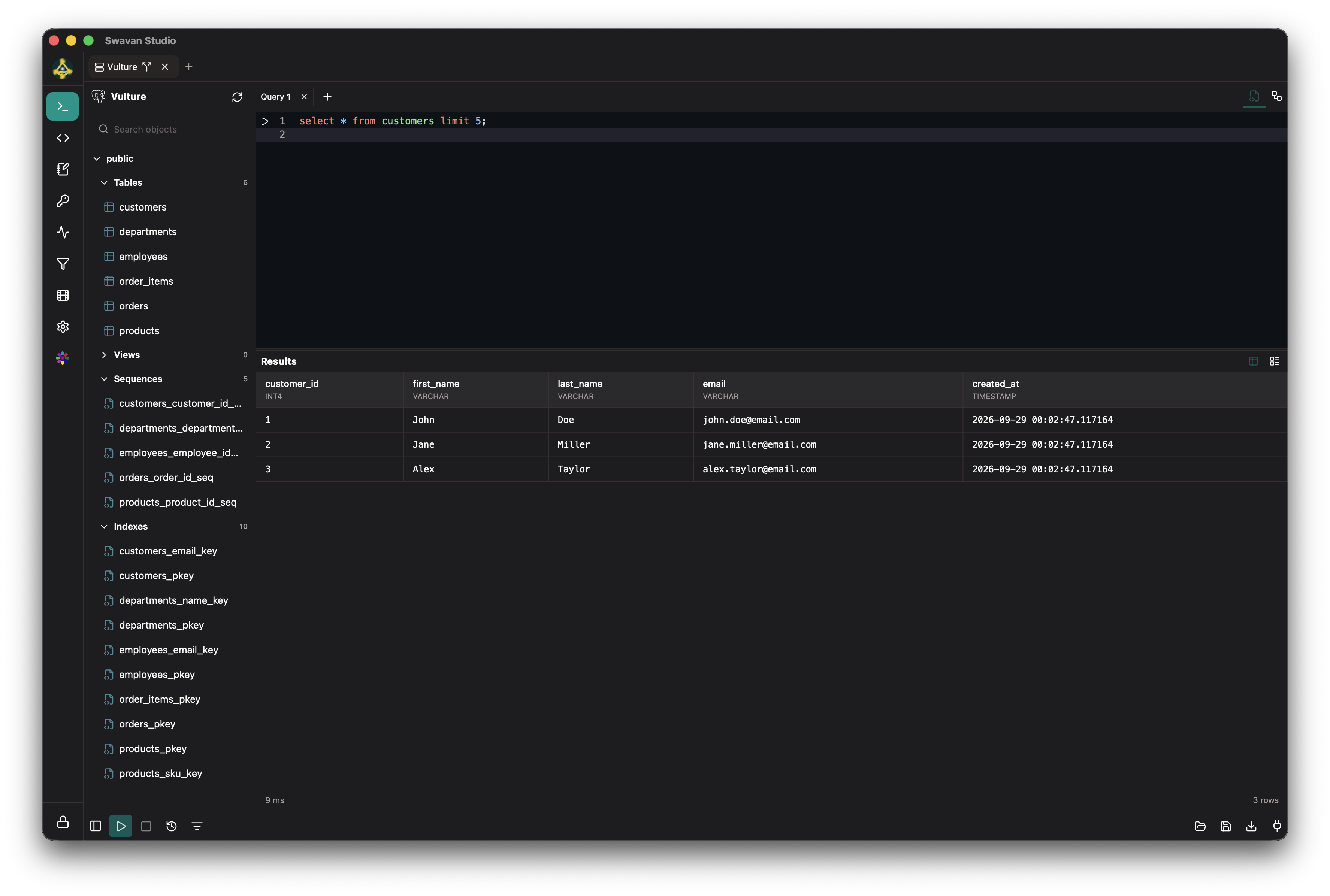Open the query history clock icon
This screenshot has height=896, width=1330.
pyautogui.click(x=172, y=826)
